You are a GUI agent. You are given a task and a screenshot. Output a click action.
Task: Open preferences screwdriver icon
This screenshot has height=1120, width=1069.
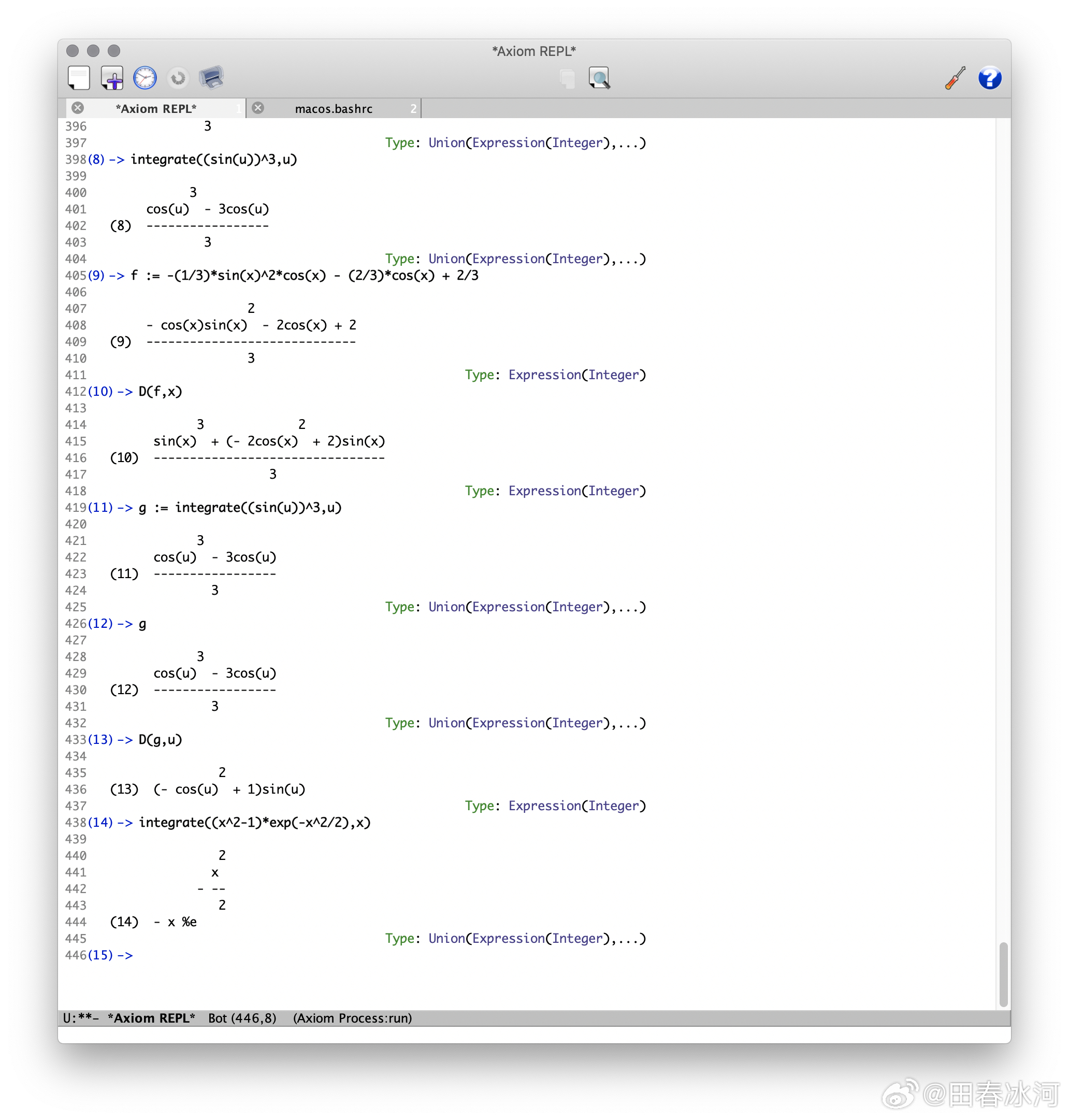[x=956, y=78]
